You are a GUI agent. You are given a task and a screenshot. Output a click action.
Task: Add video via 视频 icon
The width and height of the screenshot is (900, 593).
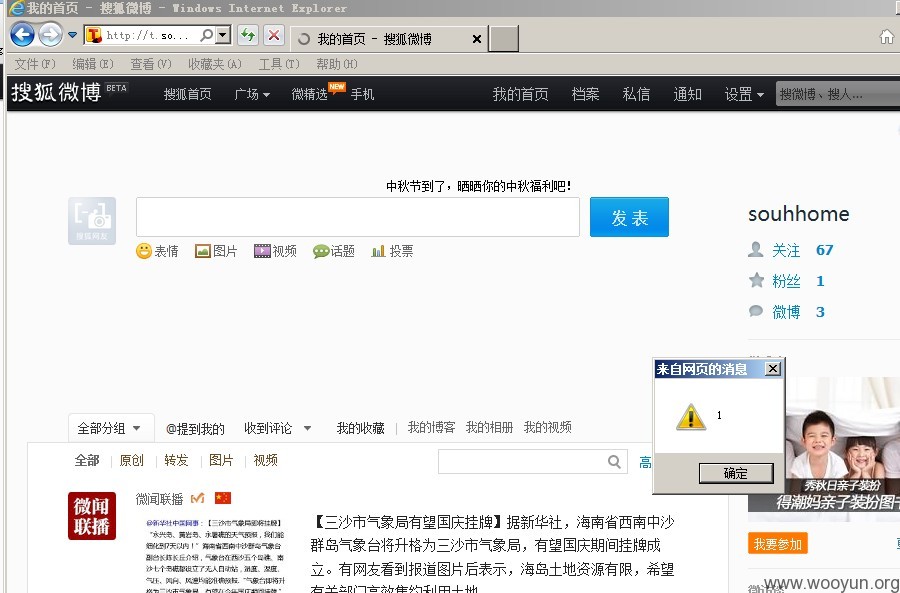pyautogui.click(x=275, y=251)
